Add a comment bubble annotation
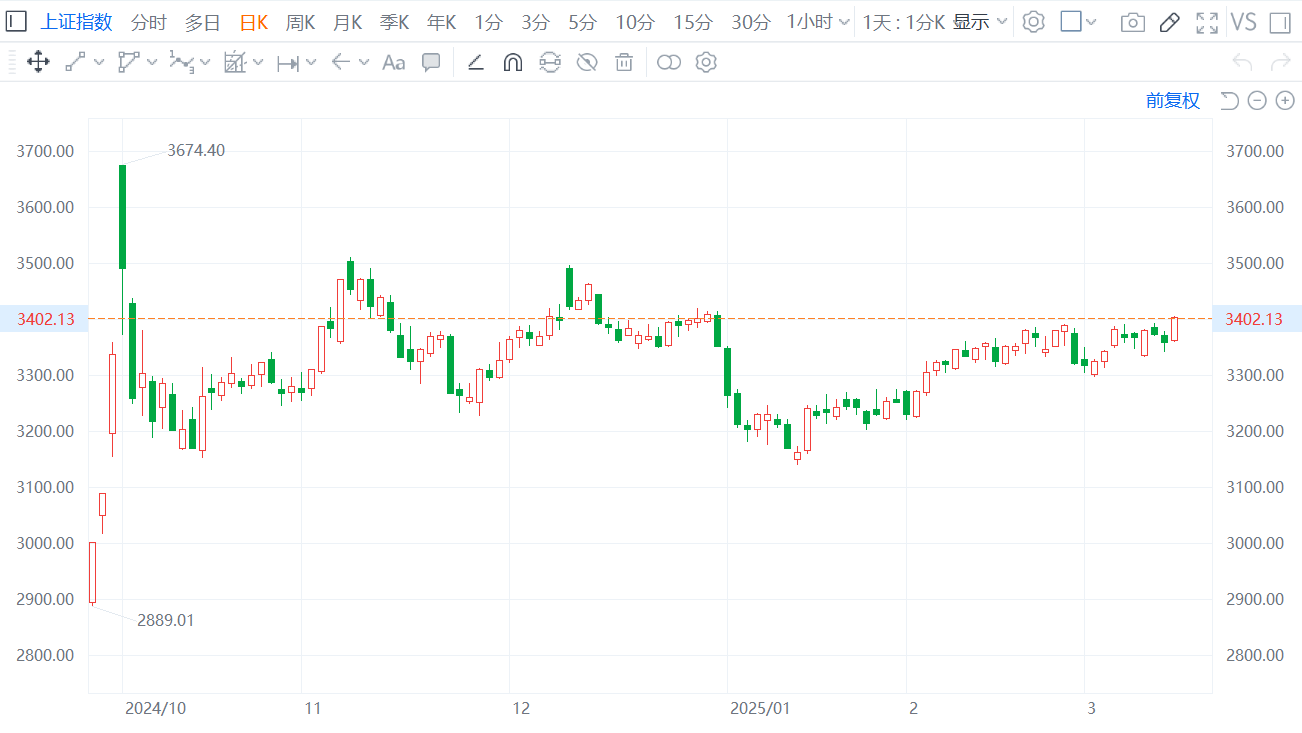Image resolution: width=1302 pixels, height=733 pixels. (x=431, y=63)
